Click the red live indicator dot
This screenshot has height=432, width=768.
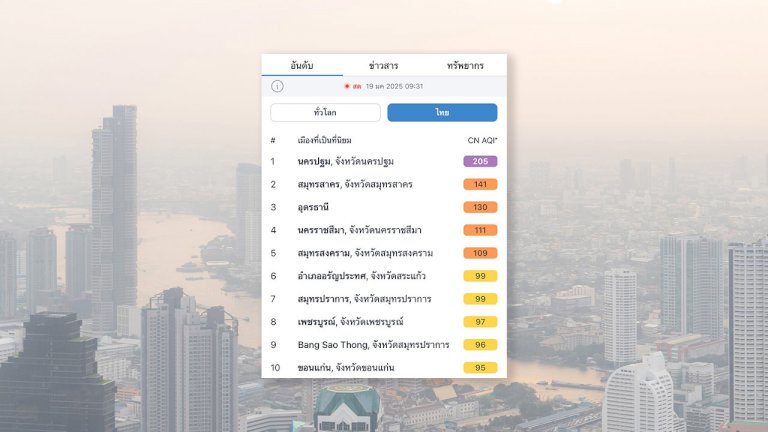[347, 87]
